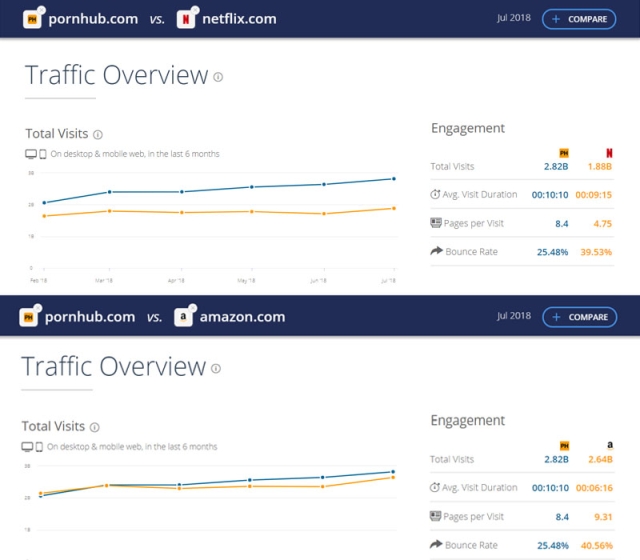Click desktop device icon under second Total Visits
The height and width of the screenshot is (560, 640).
tap(27, 447)
